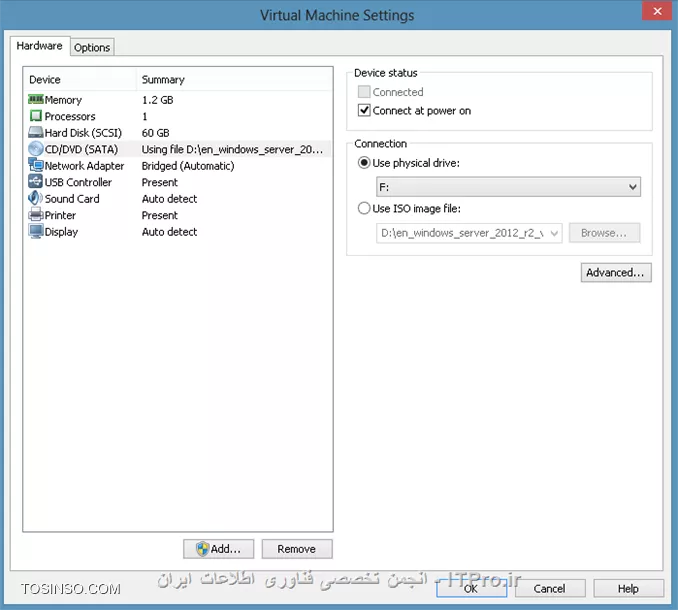Click the Remove device button

pyautogui.click(x=297, y=549)
